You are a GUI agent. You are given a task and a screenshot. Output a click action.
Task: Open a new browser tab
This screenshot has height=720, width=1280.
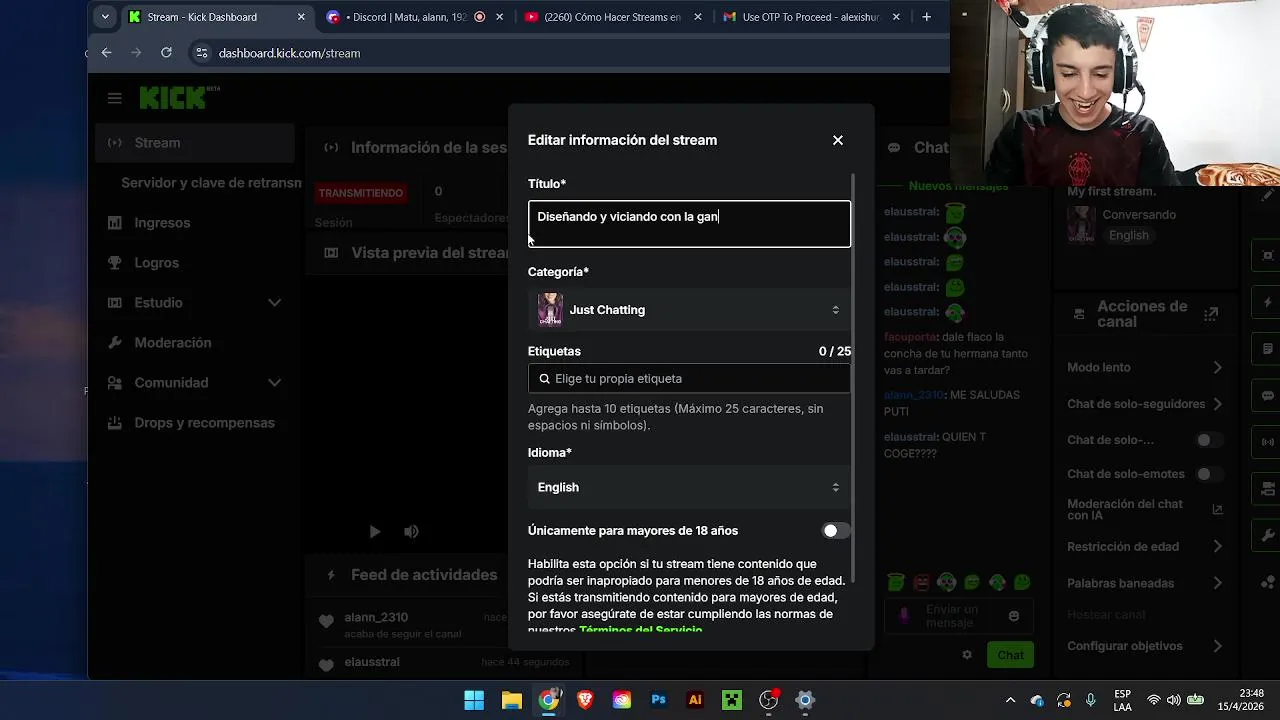(926, 17)
